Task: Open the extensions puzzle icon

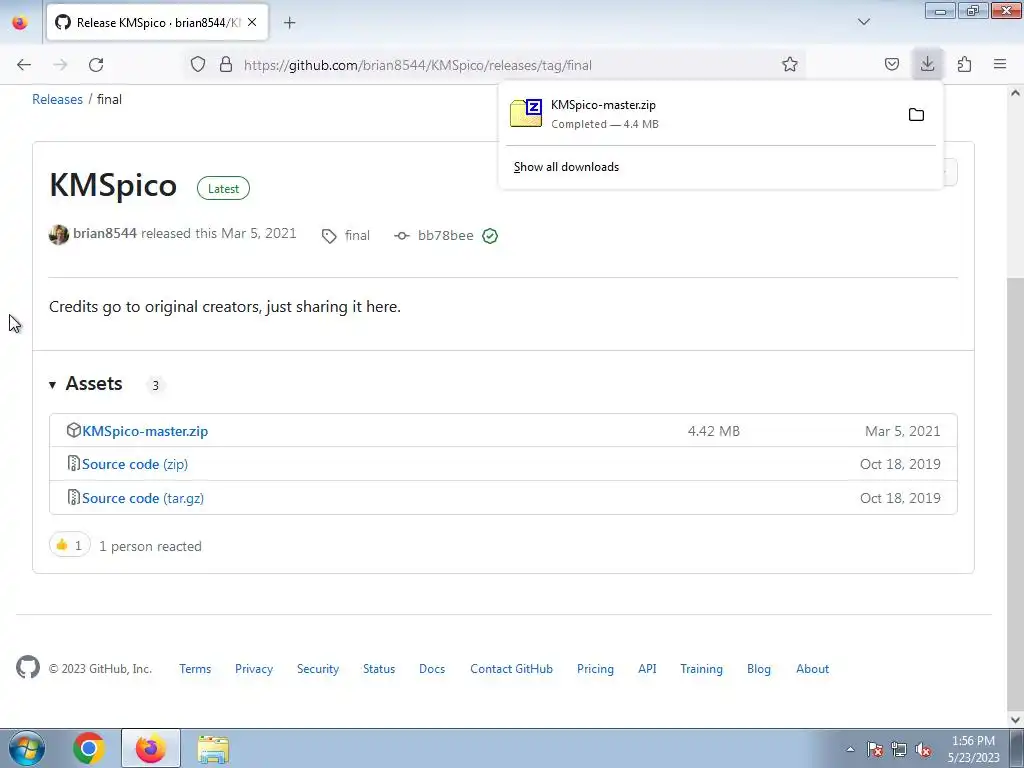Action: [x=964, y=64]
